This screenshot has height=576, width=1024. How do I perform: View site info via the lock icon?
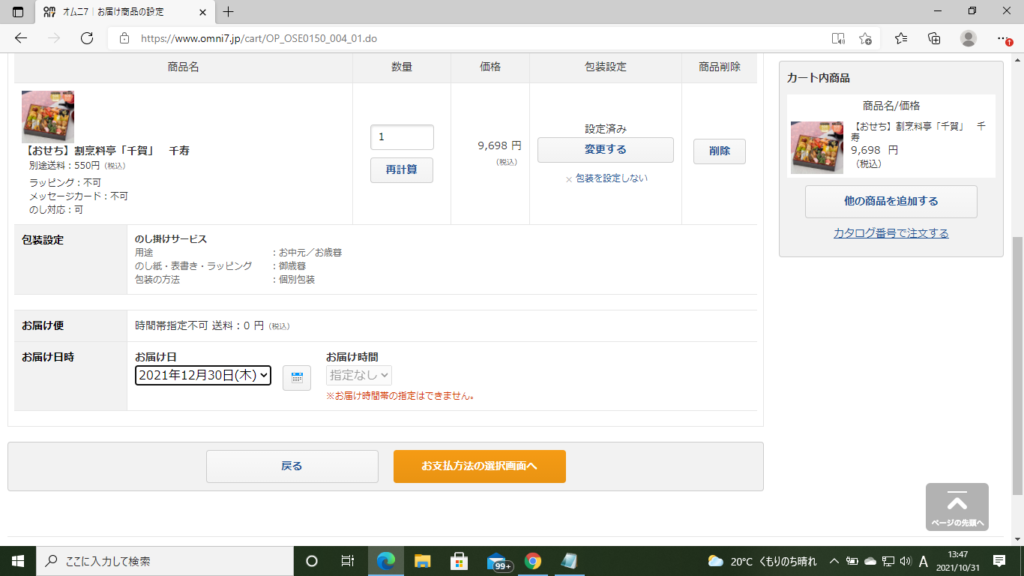[124, 39]
